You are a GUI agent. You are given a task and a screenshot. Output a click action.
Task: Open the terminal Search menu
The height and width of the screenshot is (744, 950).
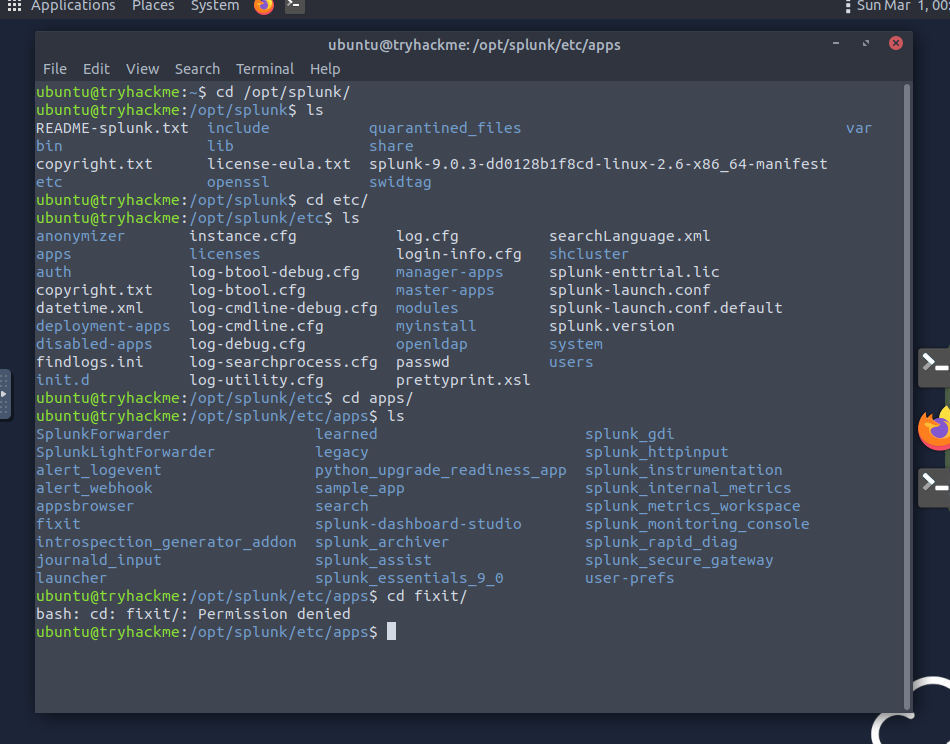click(x=197, y=69)
